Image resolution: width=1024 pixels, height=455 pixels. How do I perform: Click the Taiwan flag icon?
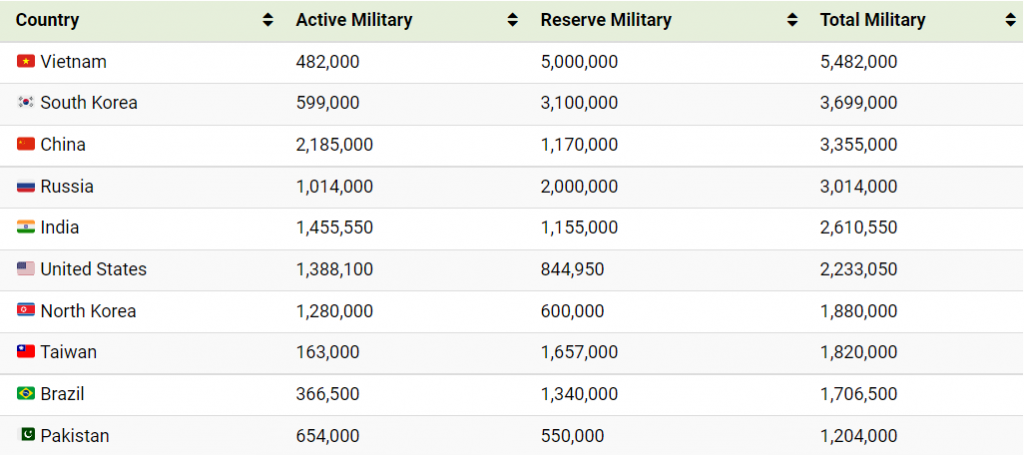26,352
